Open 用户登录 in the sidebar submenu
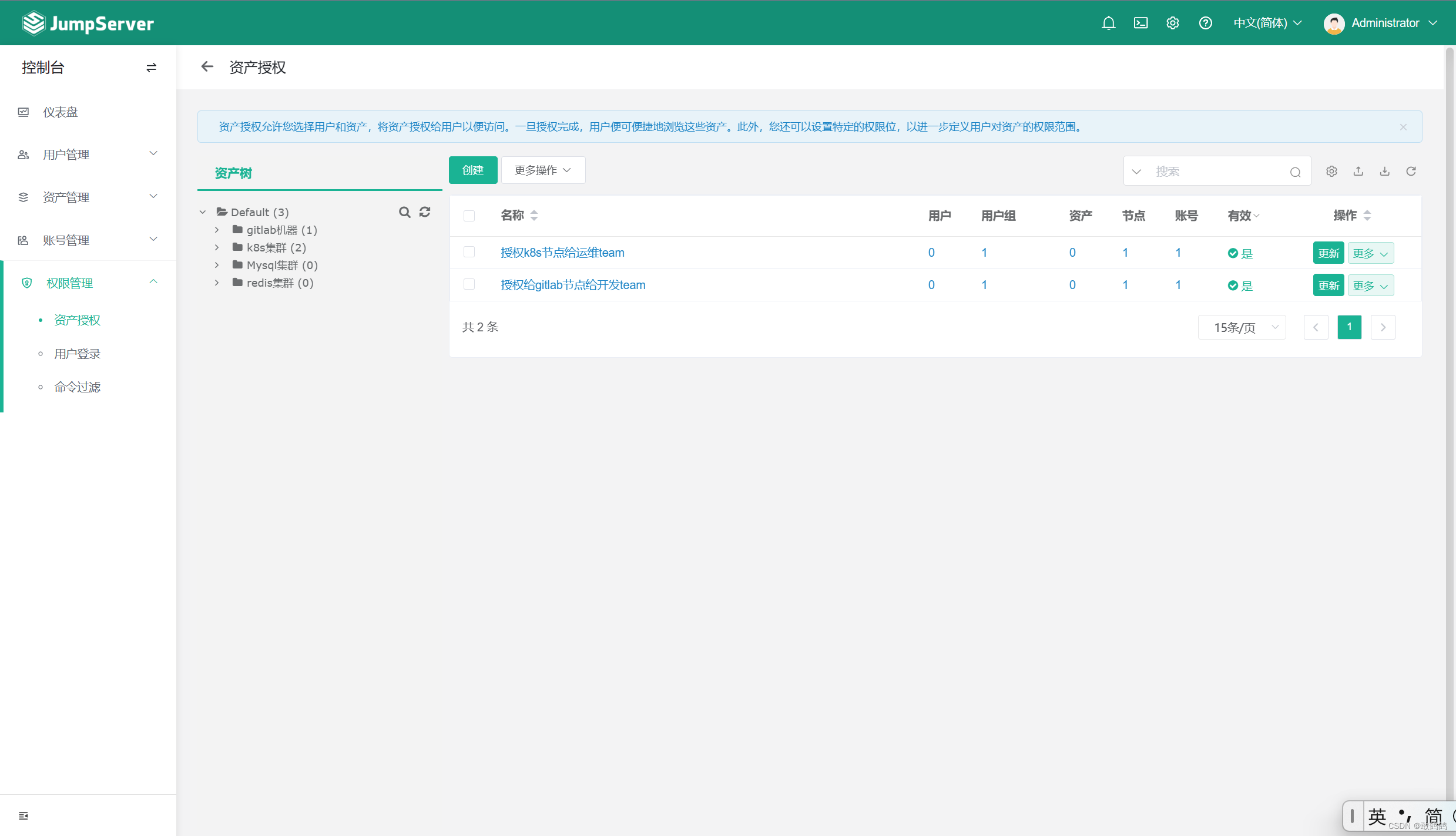Screen dimensions: 1456x836 point(77,354)
